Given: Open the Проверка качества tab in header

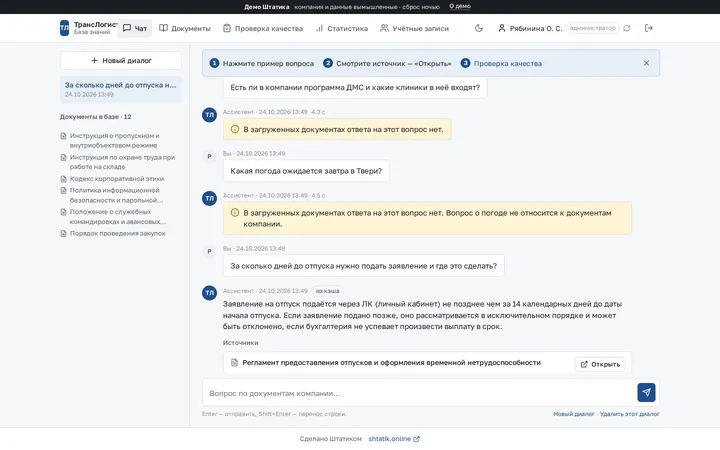Looking at the screenshot, I should click(x=263, y=28).
